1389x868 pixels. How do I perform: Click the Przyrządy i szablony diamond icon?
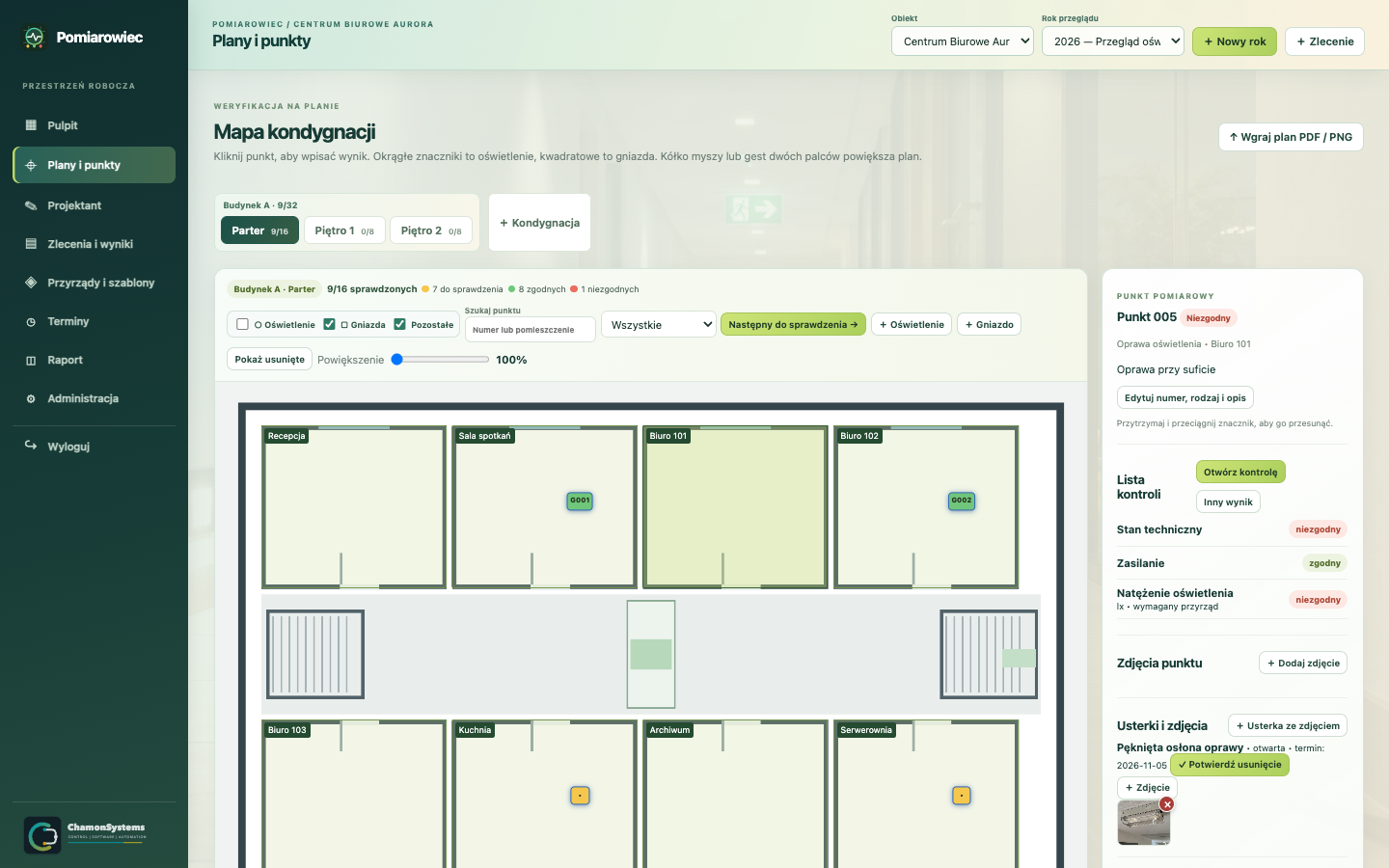pos(31,283)
